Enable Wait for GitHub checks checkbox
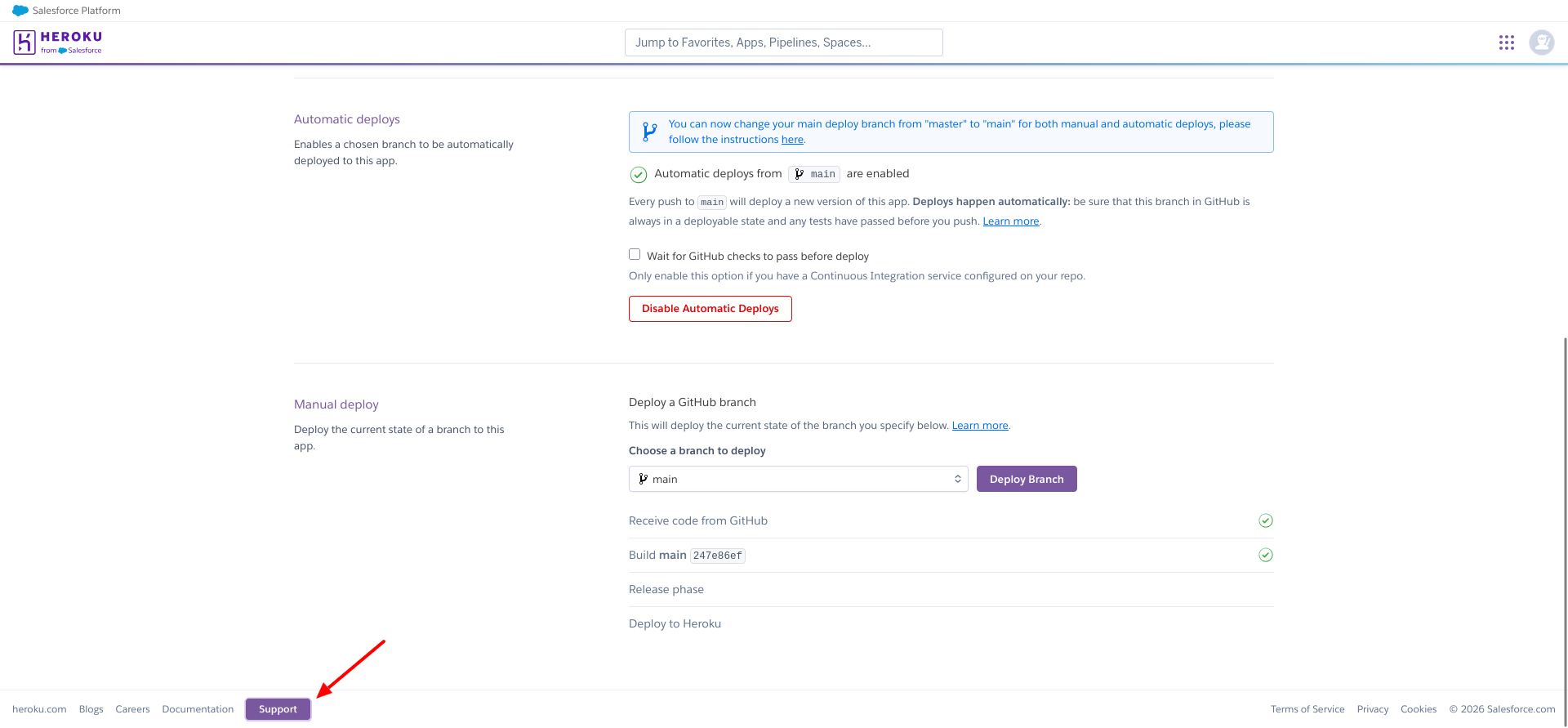Screen dimensions: 1568x728 pyautogui.click(x=635, y=254)
